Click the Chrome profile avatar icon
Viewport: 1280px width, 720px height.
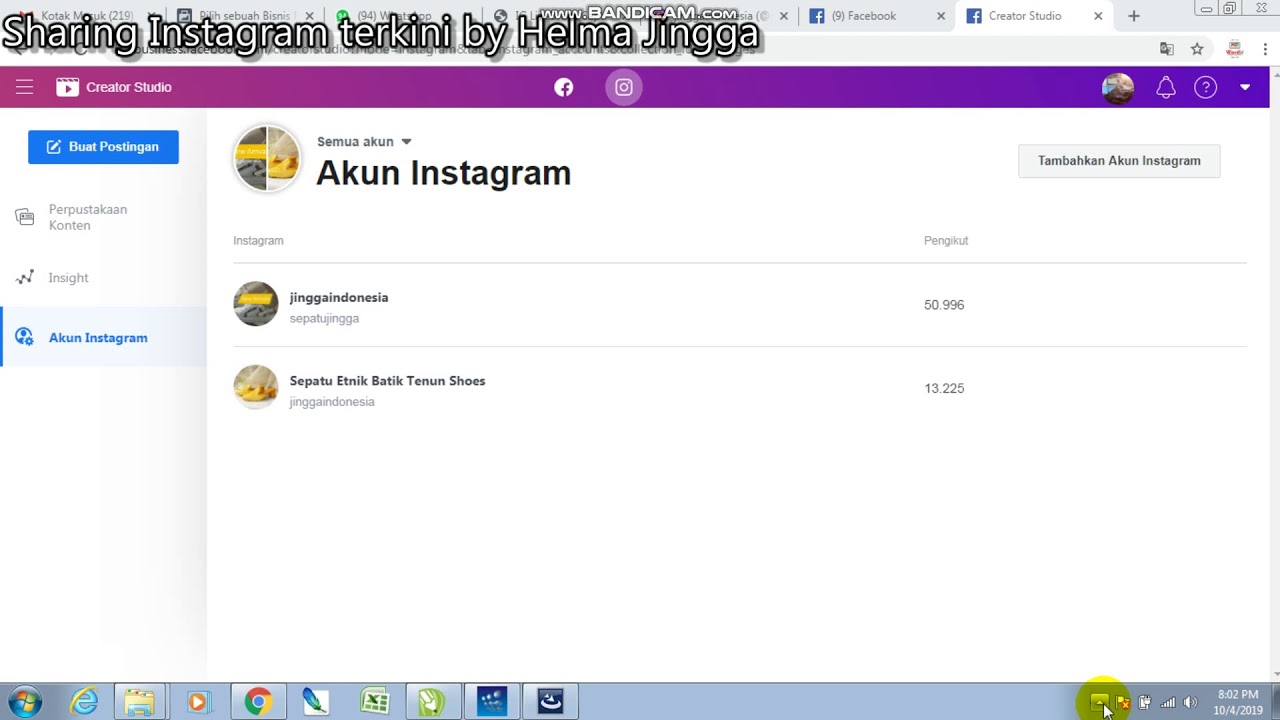1234,49
